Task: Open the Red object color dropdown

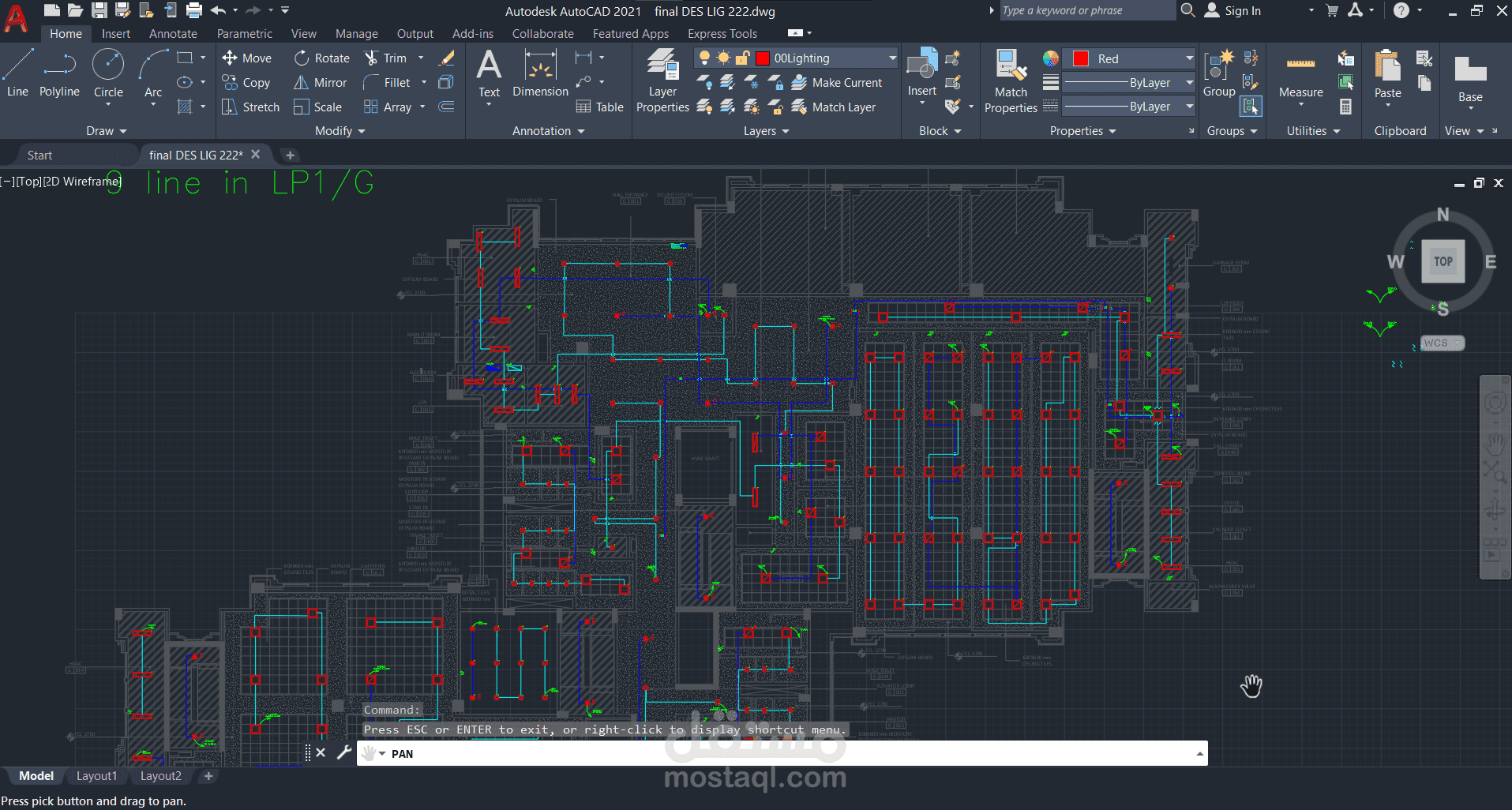Action: click(1189, 58)
